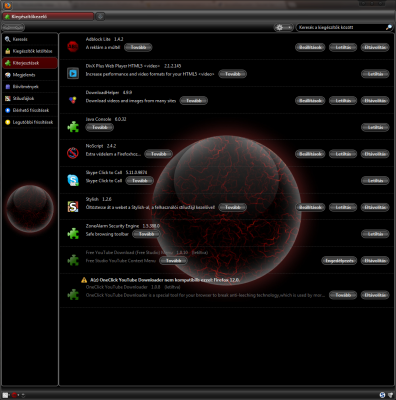Click the OneClick YouTube Downloader puzzle icon
This screenshot has width=396, height=400.
[73, 295]
